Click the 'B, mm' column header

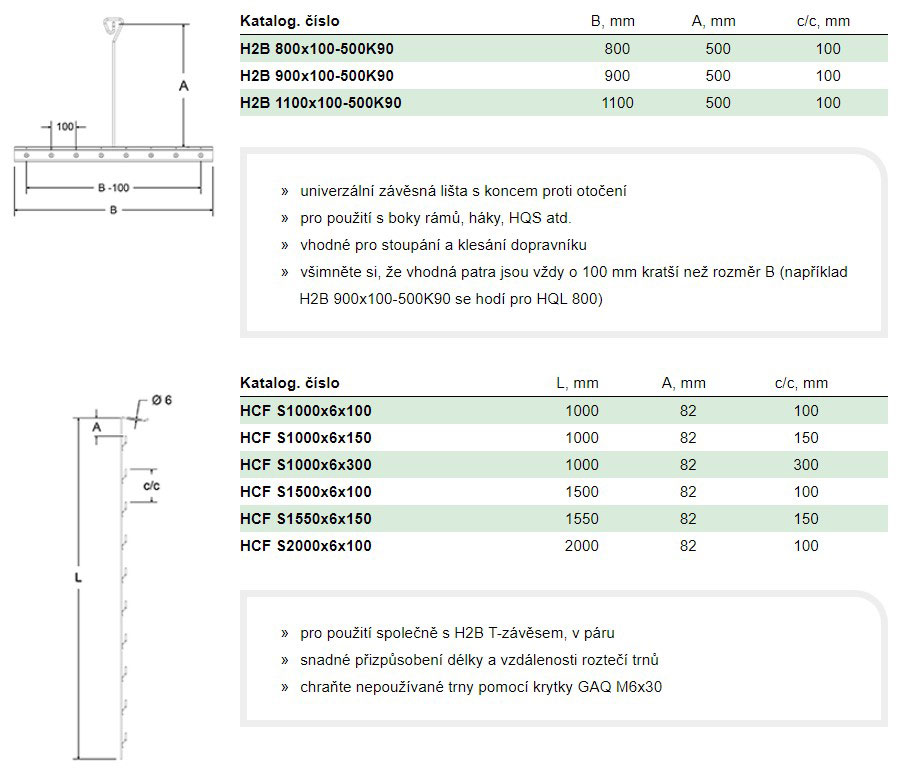click(612, 22)
